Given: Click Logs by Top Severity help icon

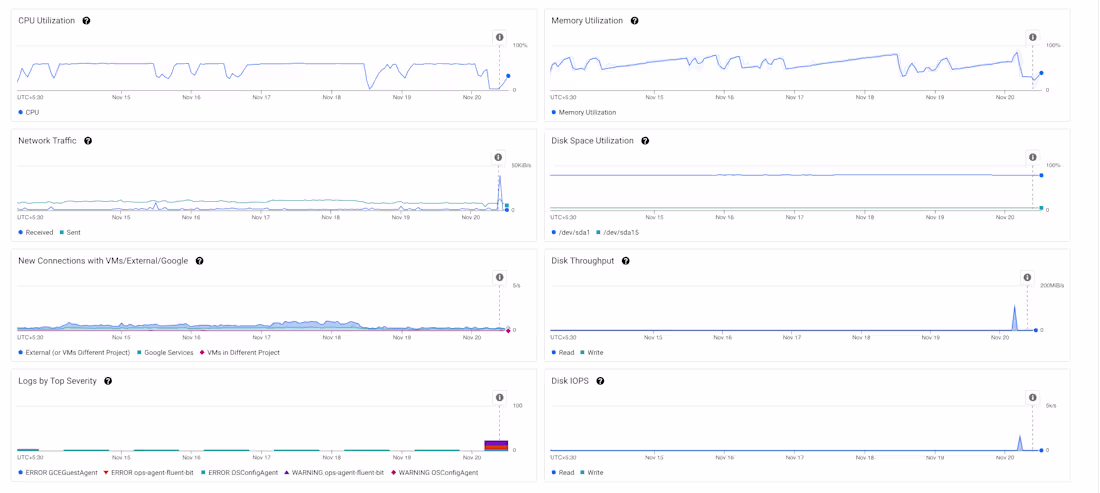Looking at the screenshot, I should tap(108, 381).
